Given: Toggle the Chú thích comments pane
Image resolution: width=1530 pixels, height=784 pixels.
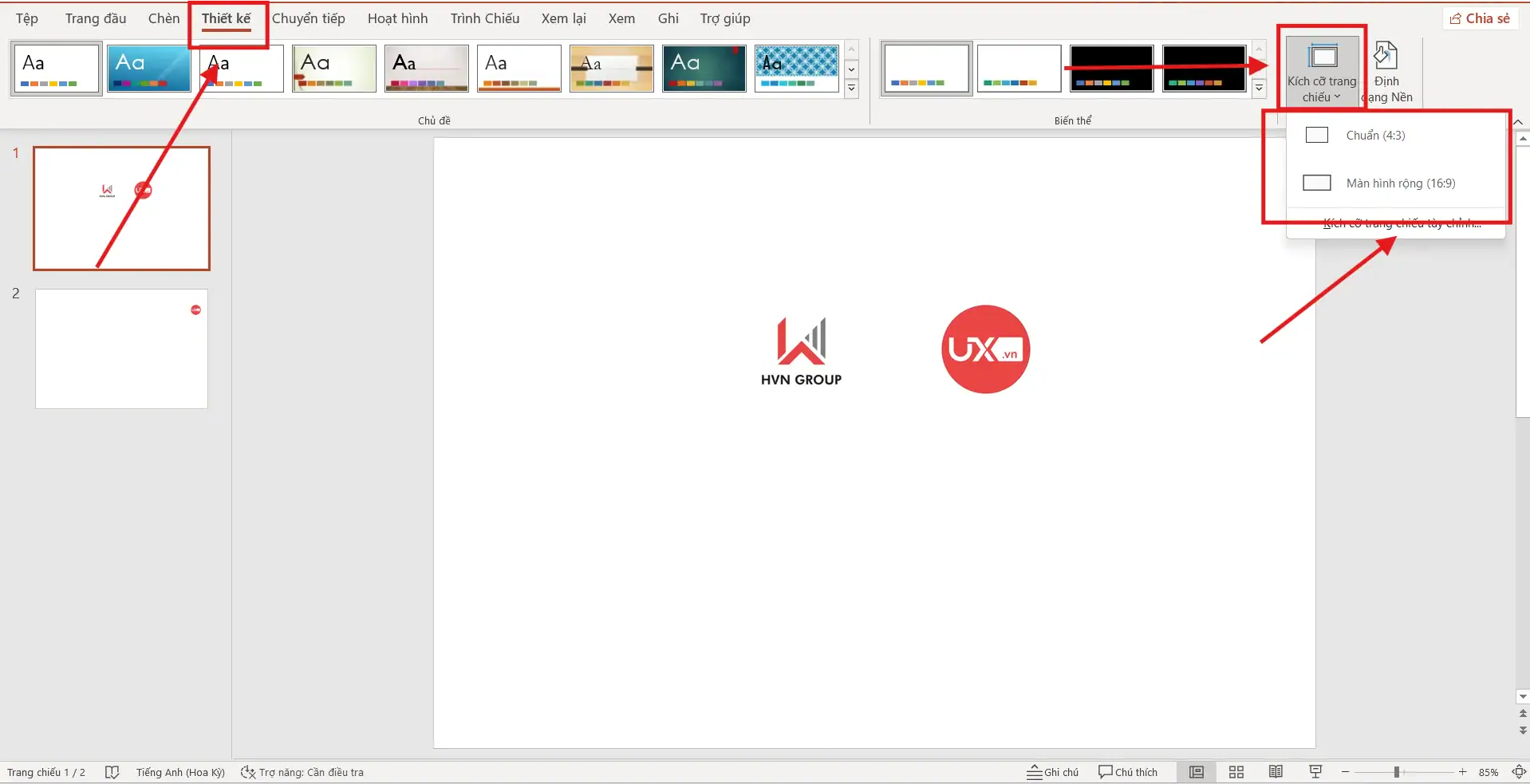Looking at the screenshot, I should 1128,772.
